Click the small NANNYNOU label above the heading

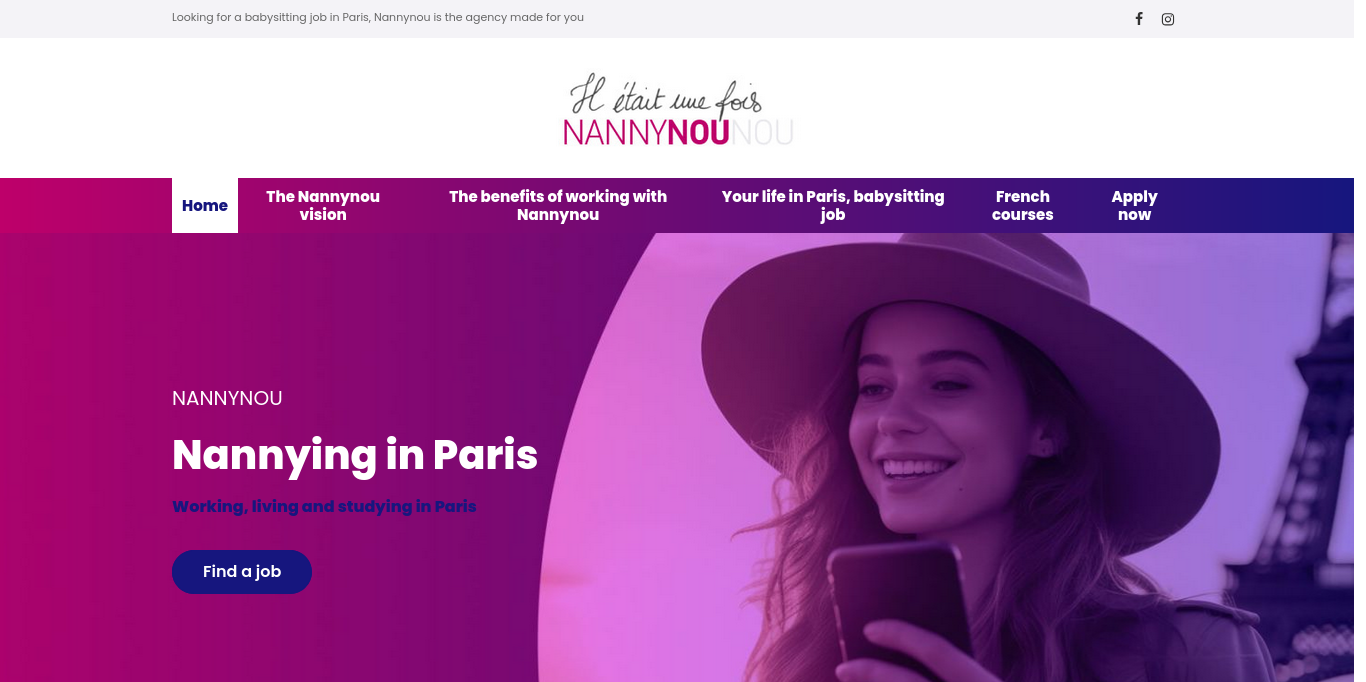(x=227, y=399)
